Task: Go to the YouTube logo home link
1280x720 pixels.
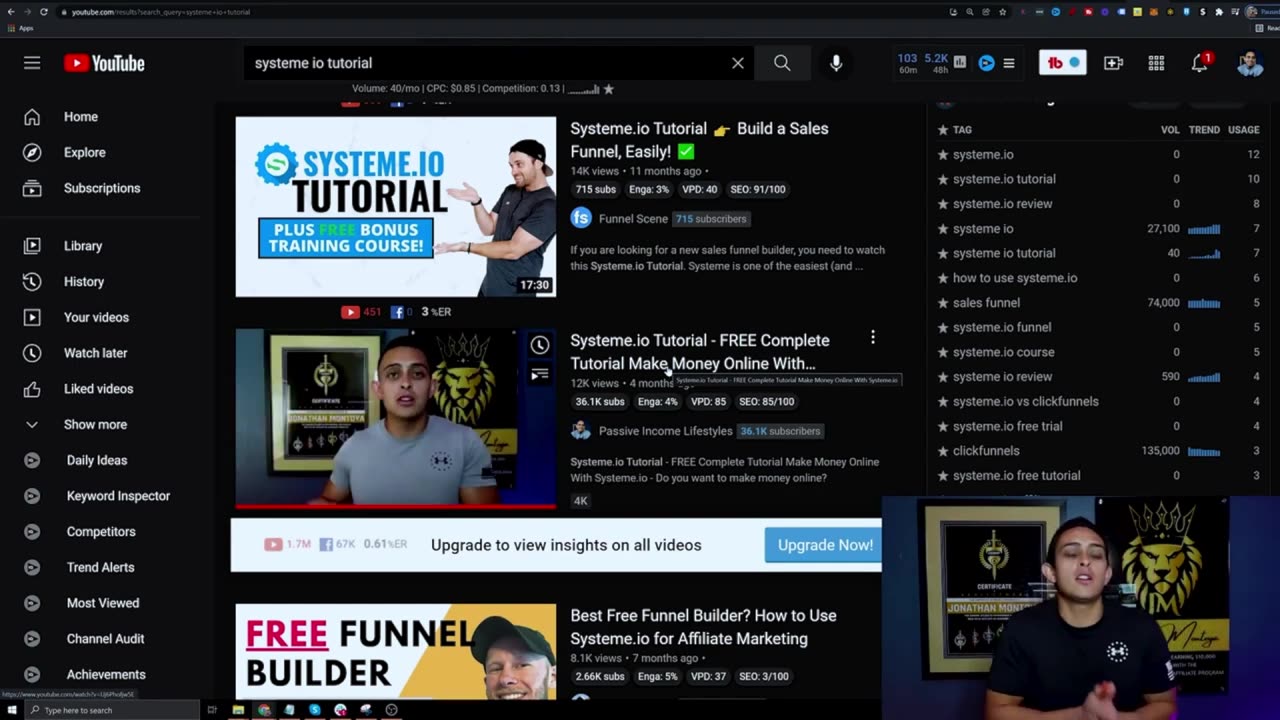Action: [104, 63]
